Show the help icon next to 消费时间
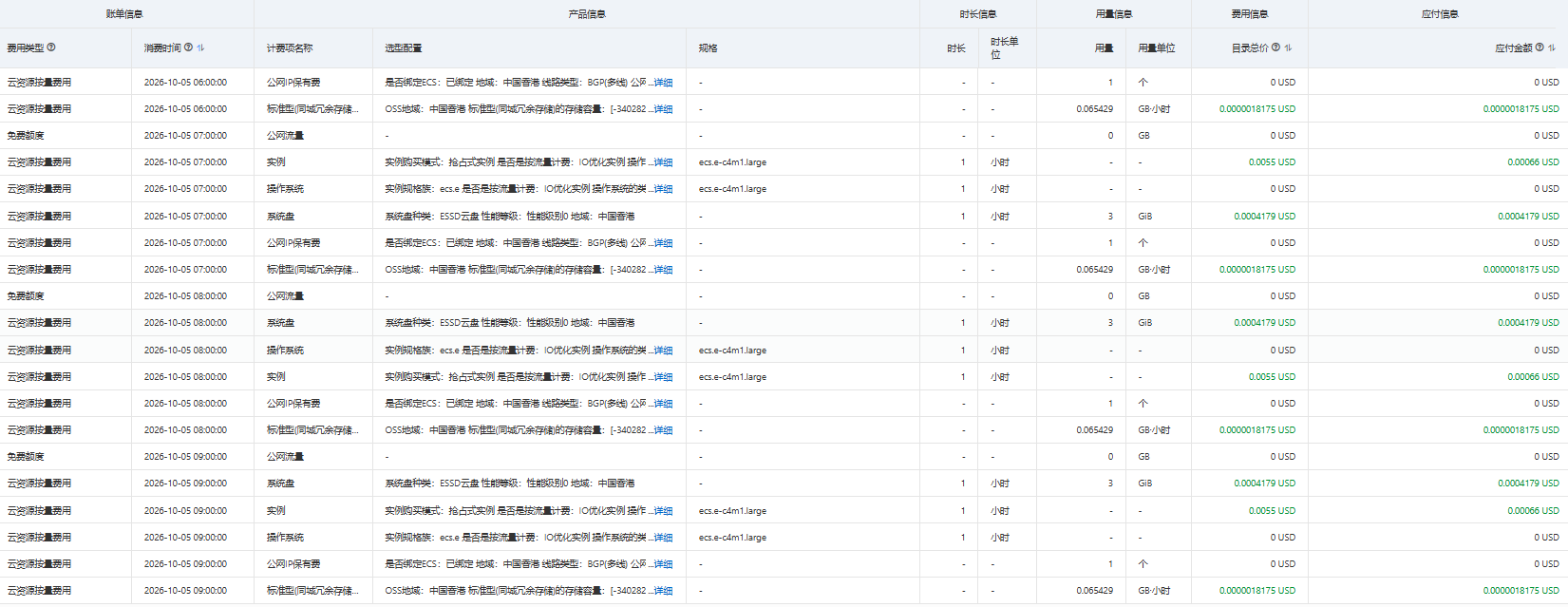Image resolution: width=1568 pixels, height=607 pixels. click(188, 47)
